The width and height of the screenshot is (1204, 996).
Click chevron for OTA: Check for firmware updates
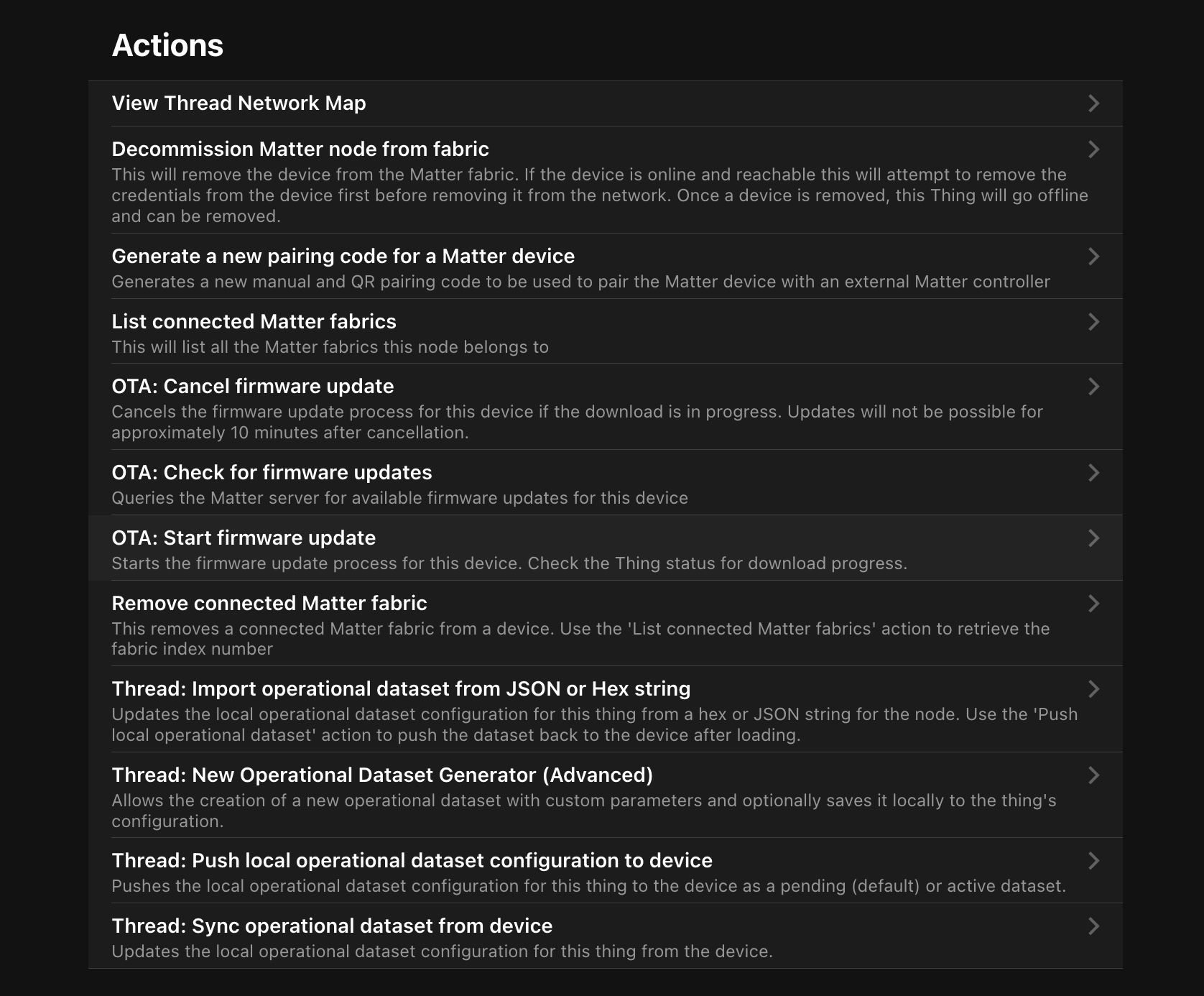[x=1093, y=473]
